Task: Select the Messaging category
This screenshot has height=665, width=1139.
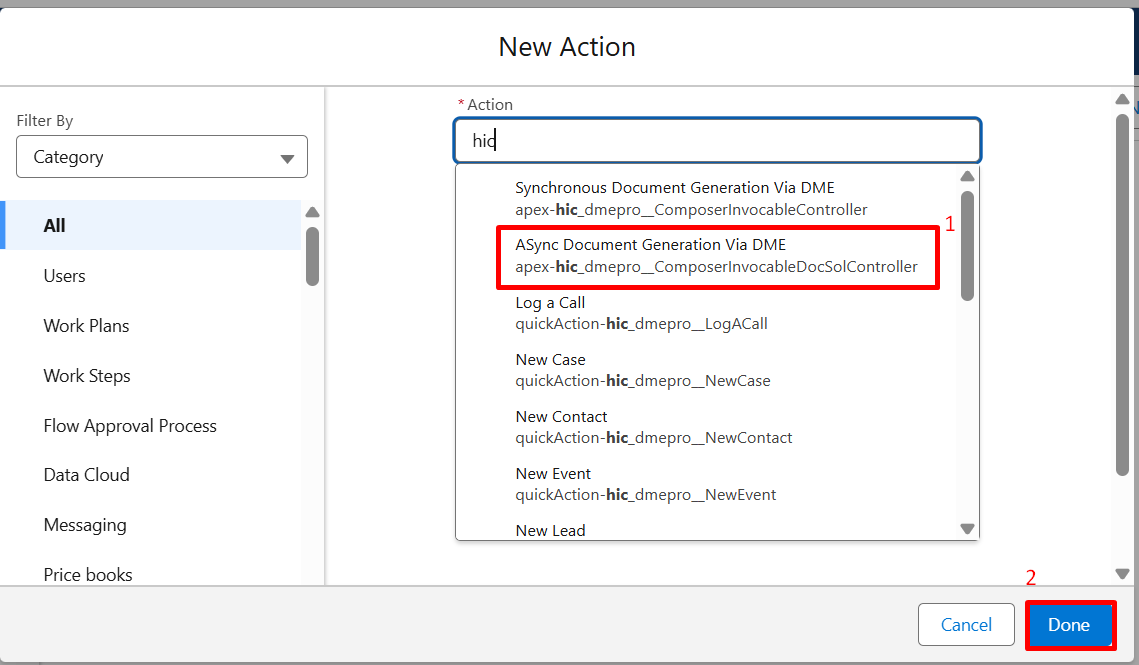Action: (x=151, y=525)
